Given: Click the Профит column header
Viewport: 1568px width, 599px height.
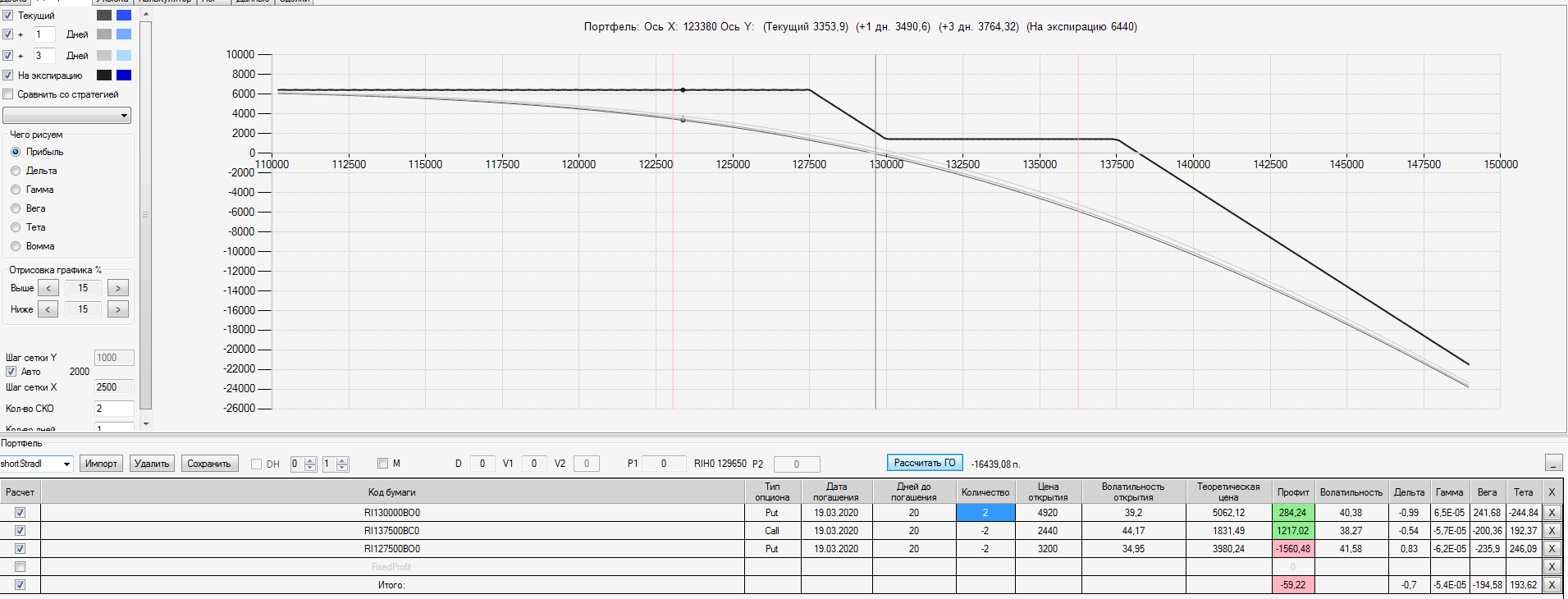Looking at the screenshot, I should 1293,492.
